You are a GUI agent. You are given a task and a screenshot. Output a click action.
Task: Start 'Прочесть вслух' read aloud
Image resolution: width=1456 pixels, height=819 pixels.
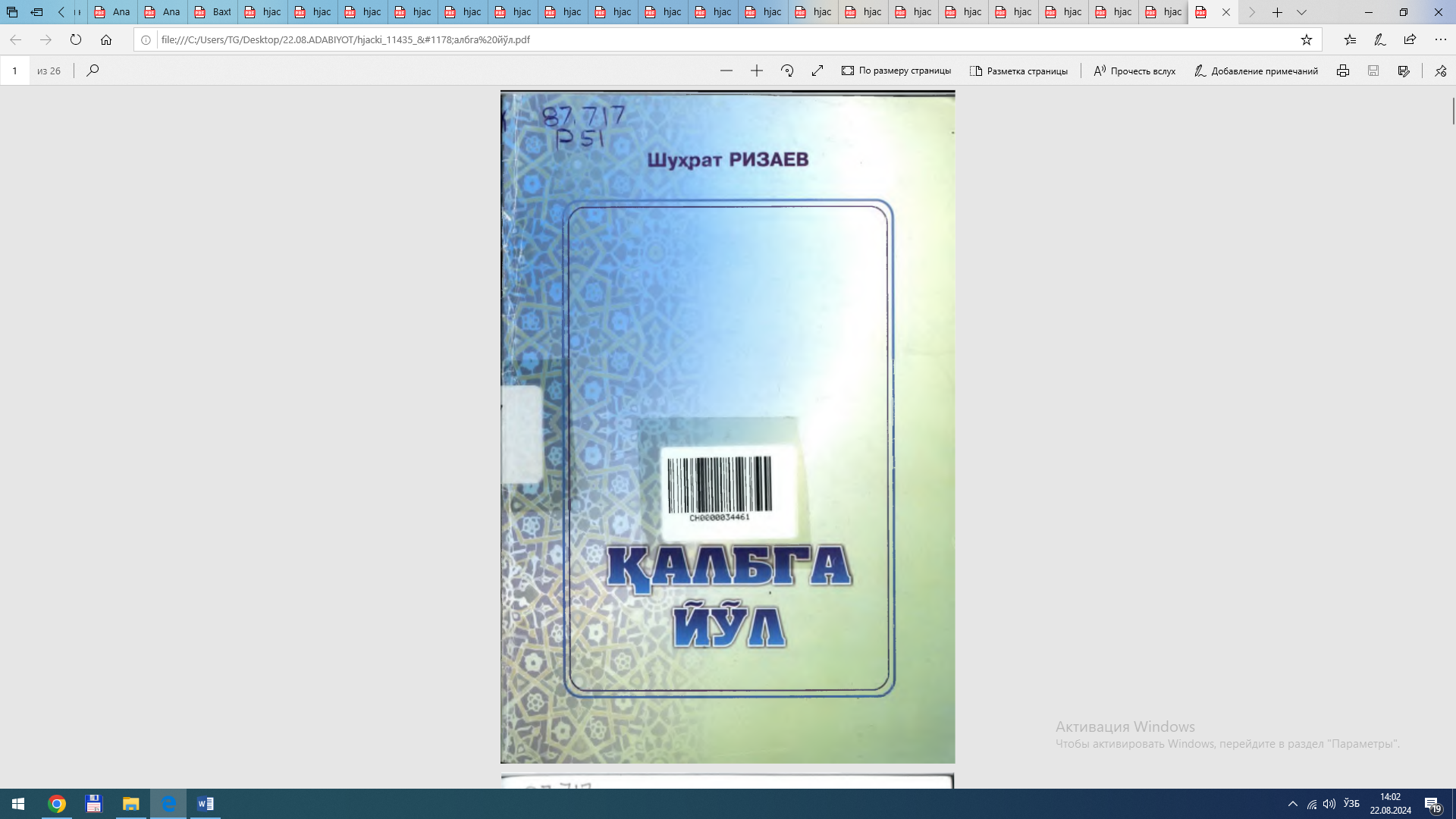tap(1133, 71)
